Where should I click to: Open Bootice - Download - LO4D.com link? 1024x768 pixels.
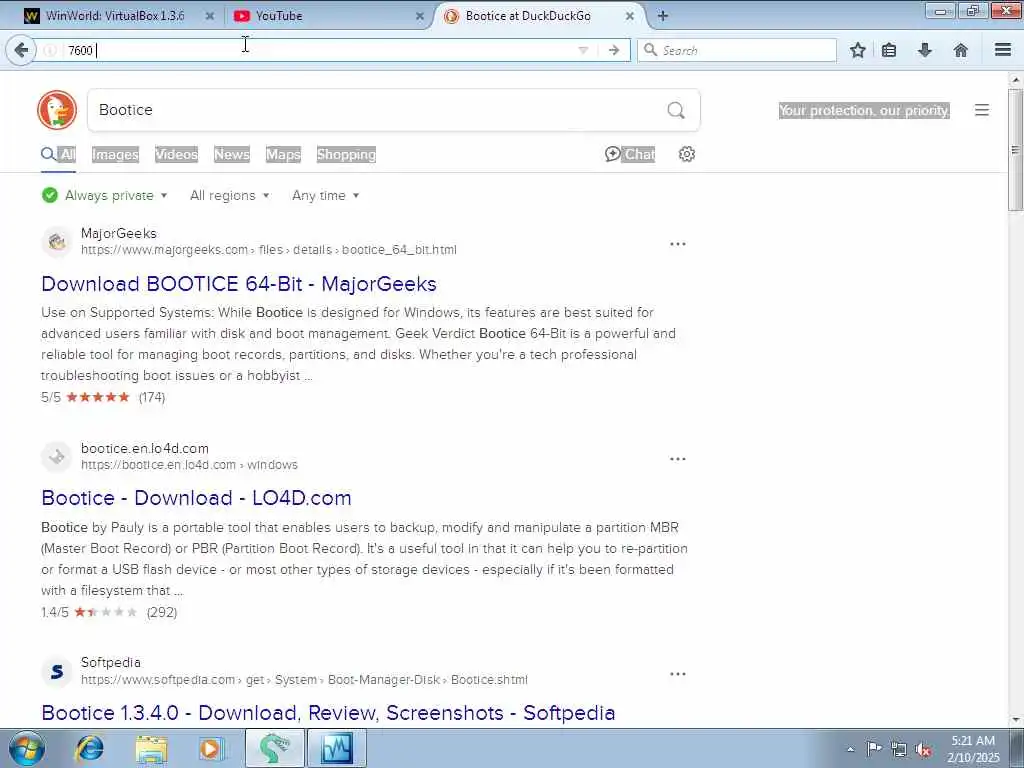(196, 498)
